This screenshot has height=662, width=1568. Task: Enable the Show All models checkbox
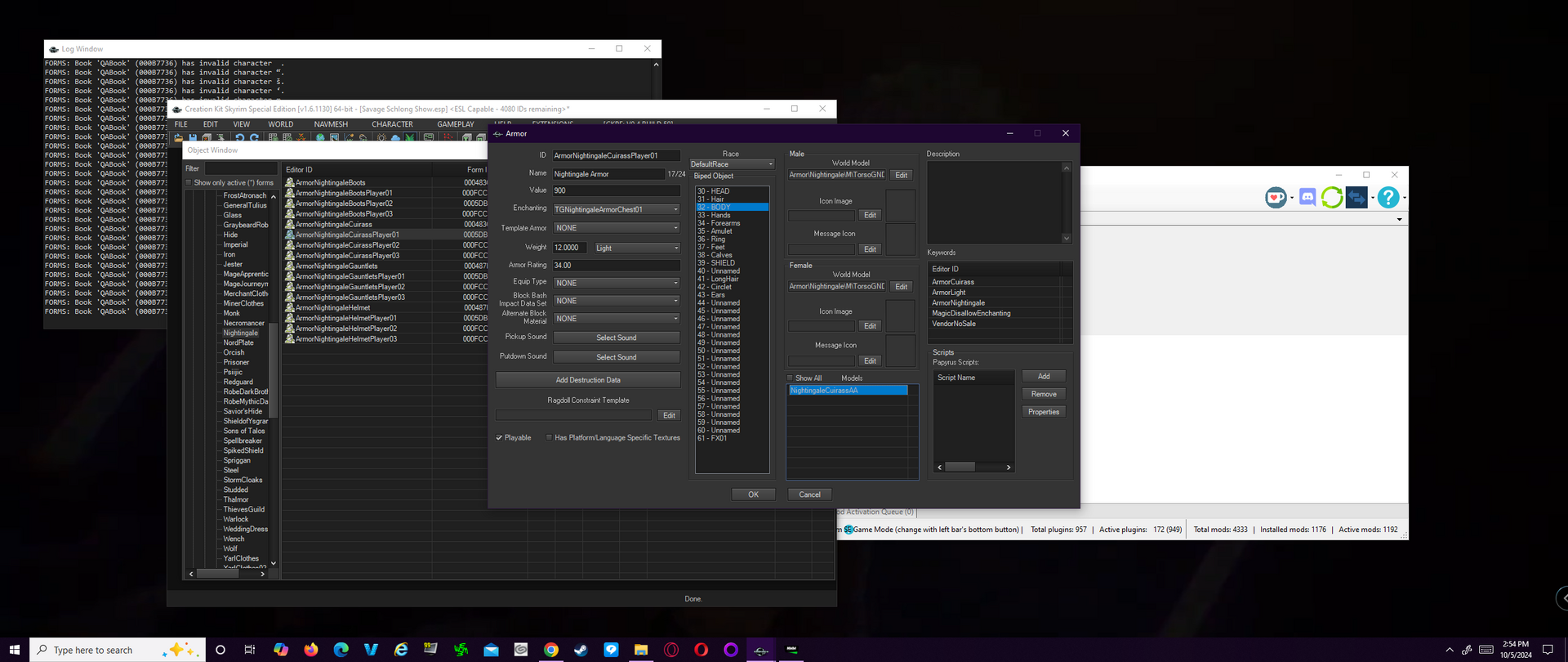(x=790, y=378)
